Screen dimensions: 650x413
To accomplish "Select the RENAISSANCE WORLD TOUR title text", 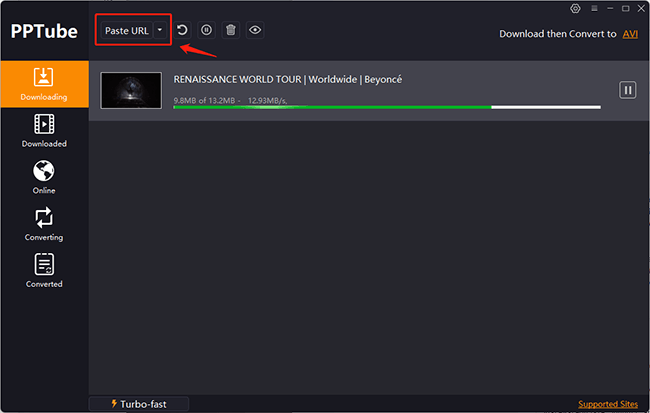I will (x=288, y=80).
